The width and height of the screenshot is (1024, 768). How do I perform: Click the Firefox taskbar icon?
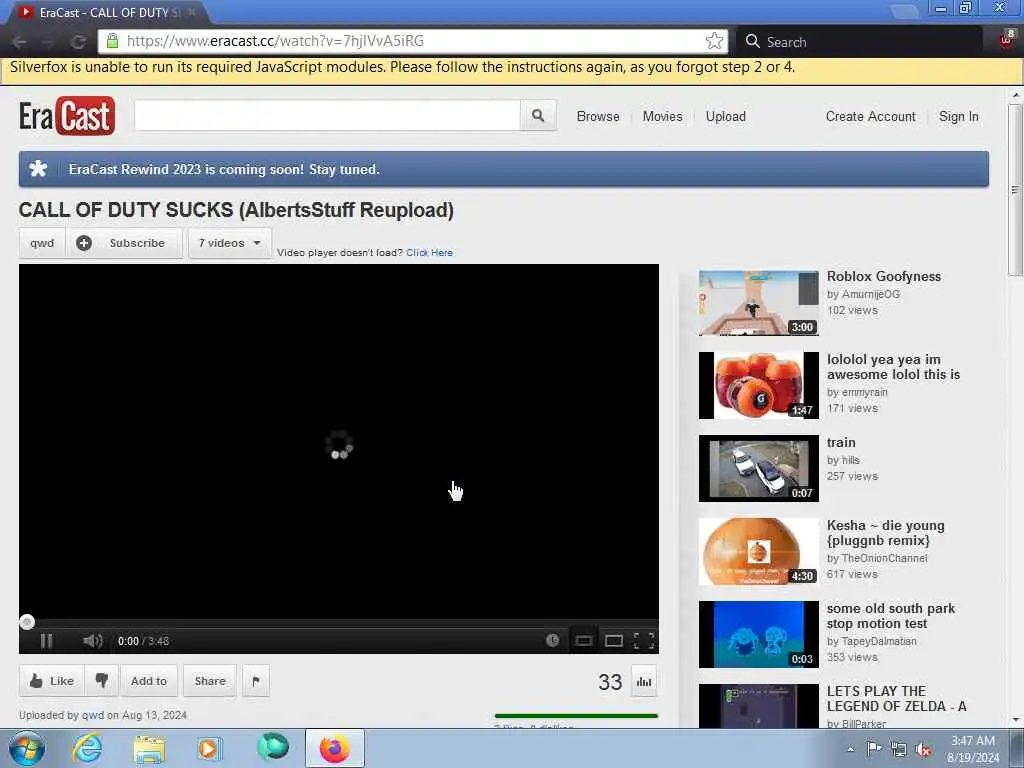click(x=334, y=748)
